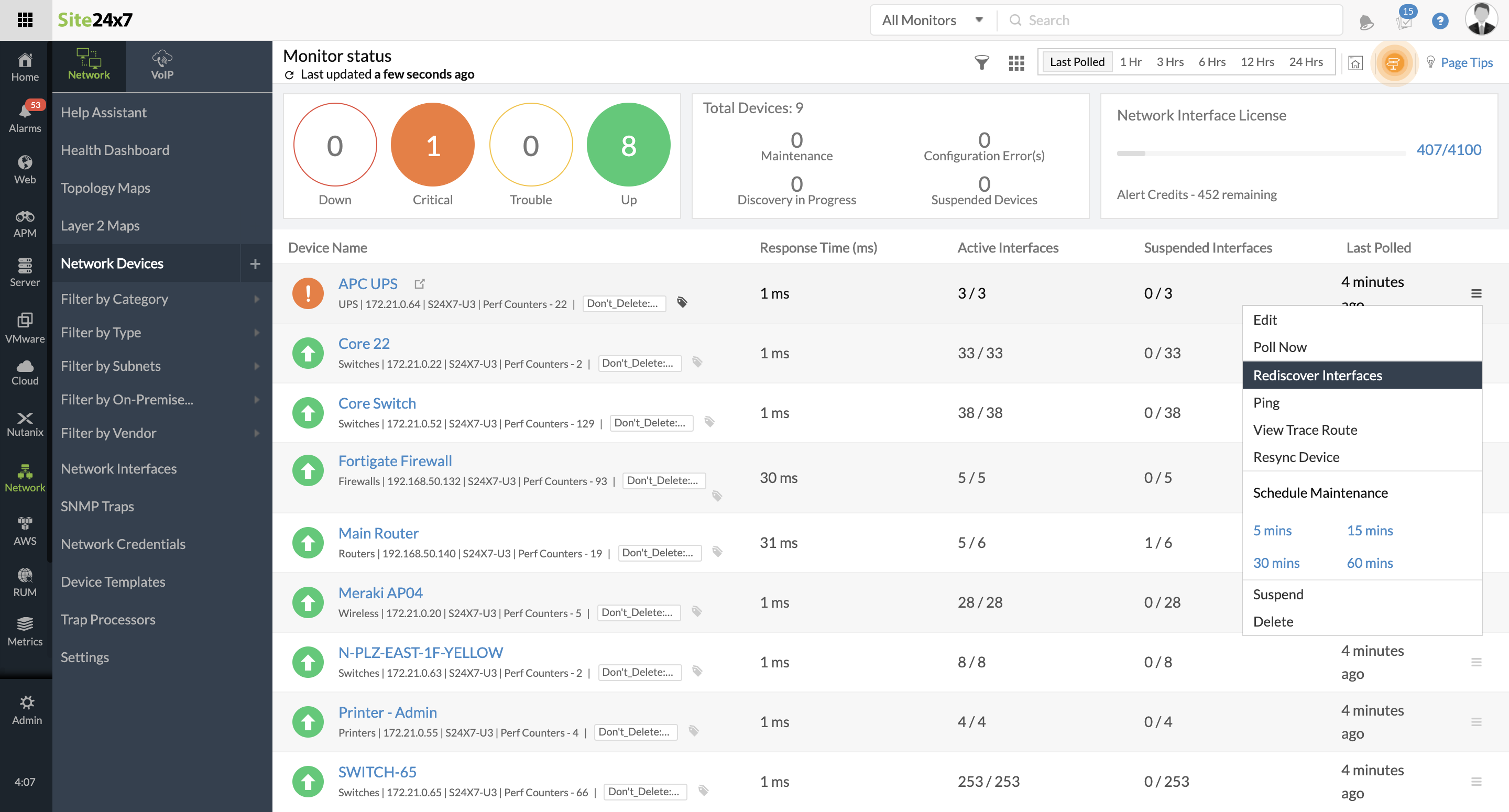Open APC UPS external link icon

419,283
